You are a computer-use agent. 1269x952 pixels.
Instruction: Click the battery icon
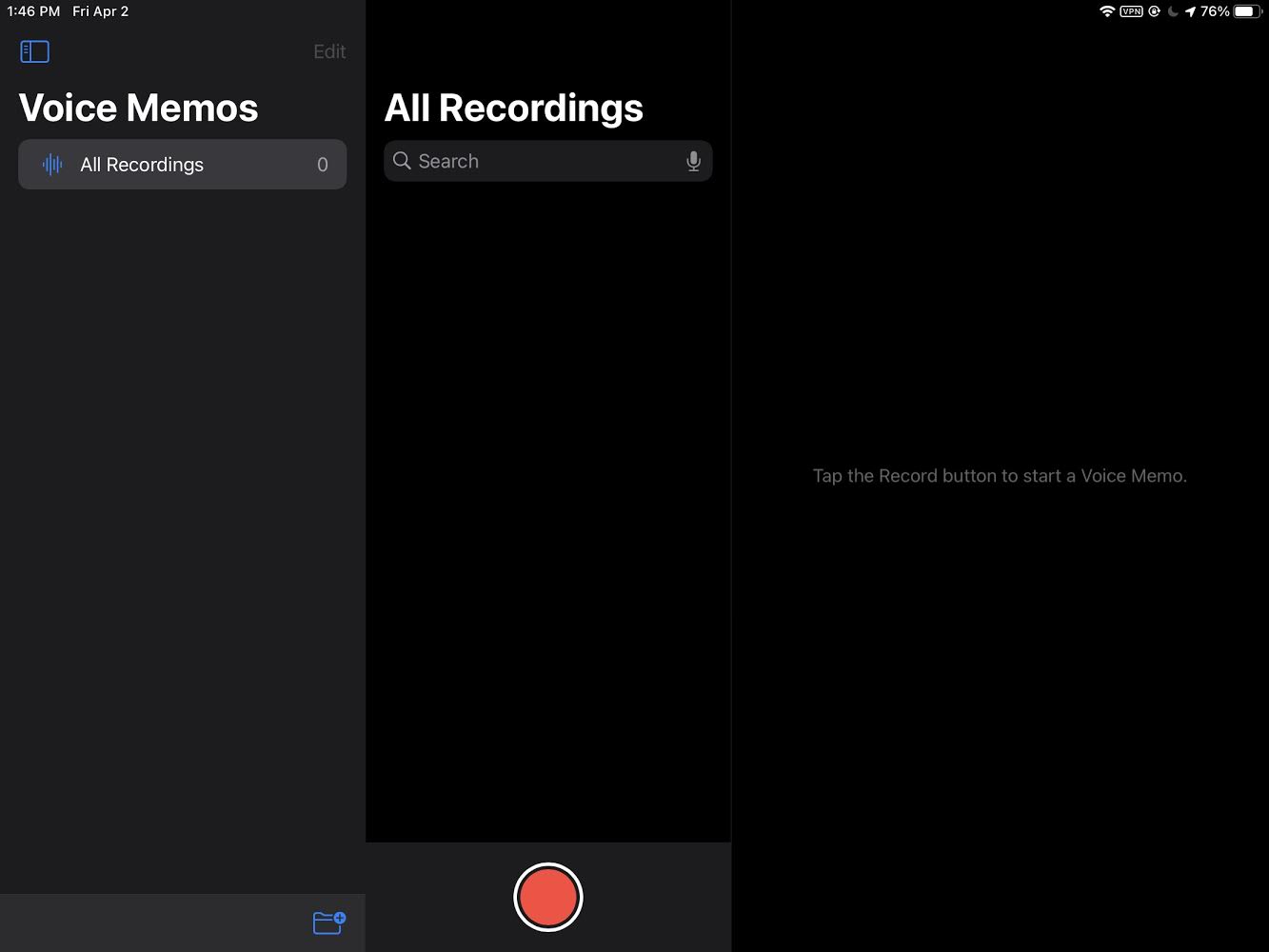[x=1248, y=11]
